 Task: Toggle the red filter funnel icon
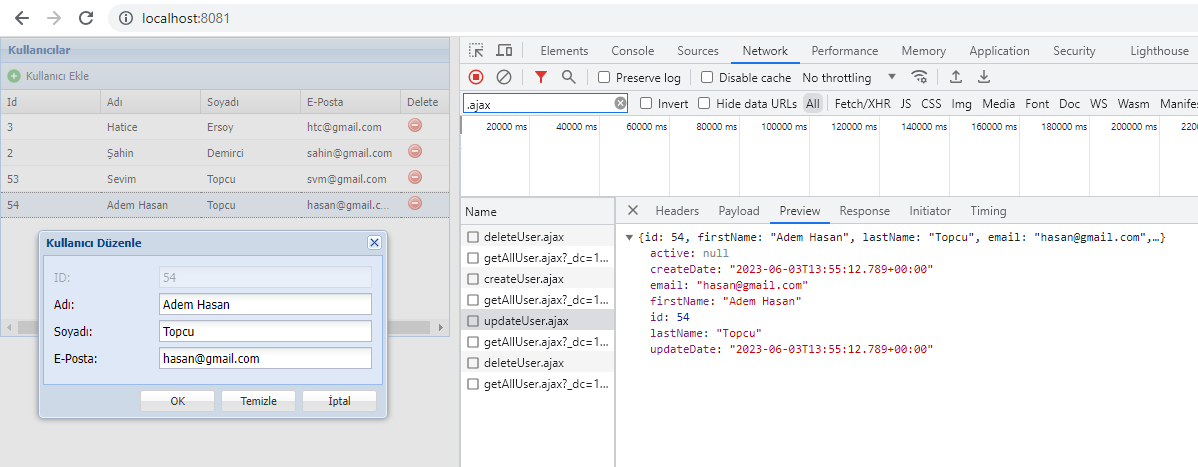click(541, 77)
